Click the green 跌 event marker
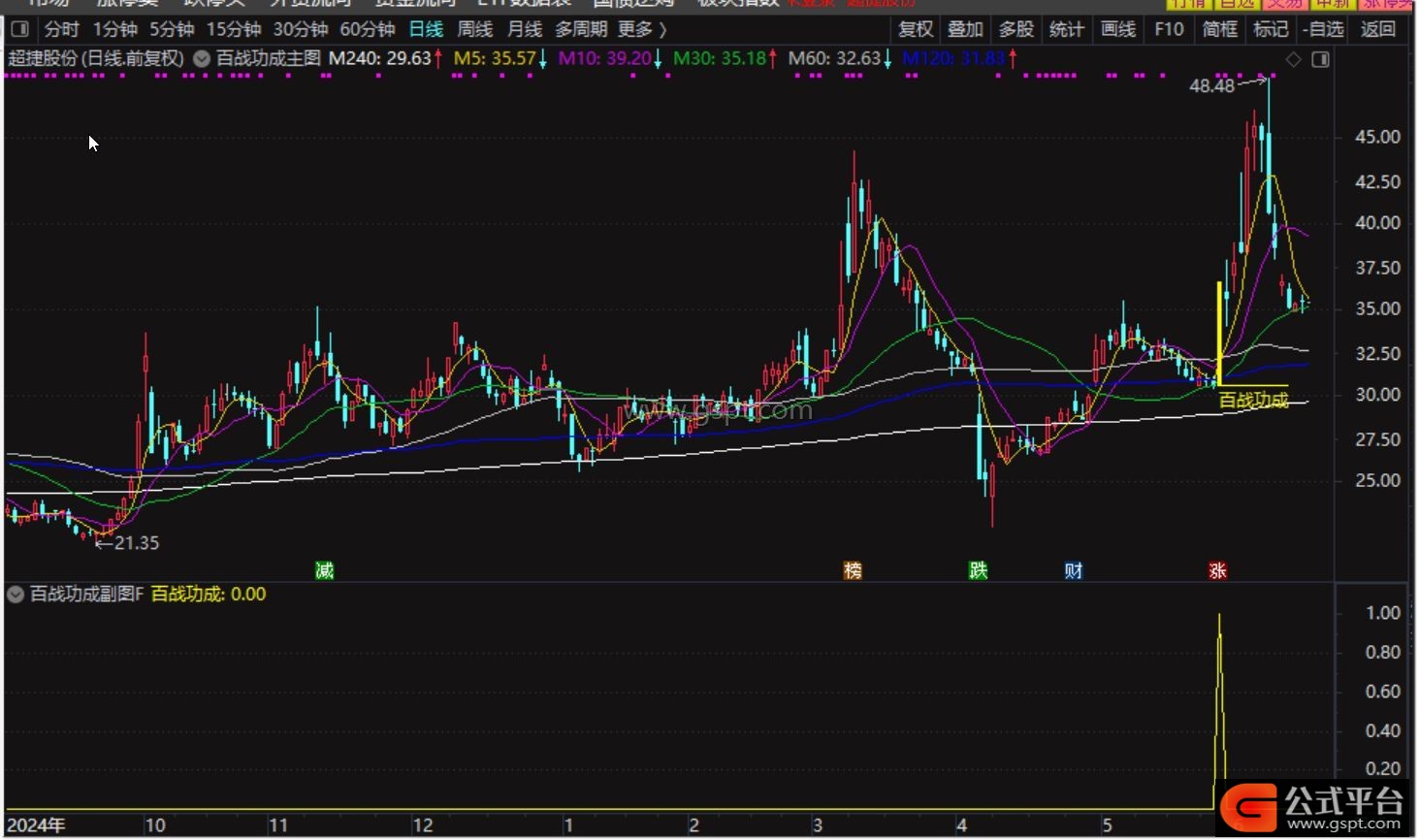Image resolution: width=1419 pixels, height=840 pixels. [978, 570]
